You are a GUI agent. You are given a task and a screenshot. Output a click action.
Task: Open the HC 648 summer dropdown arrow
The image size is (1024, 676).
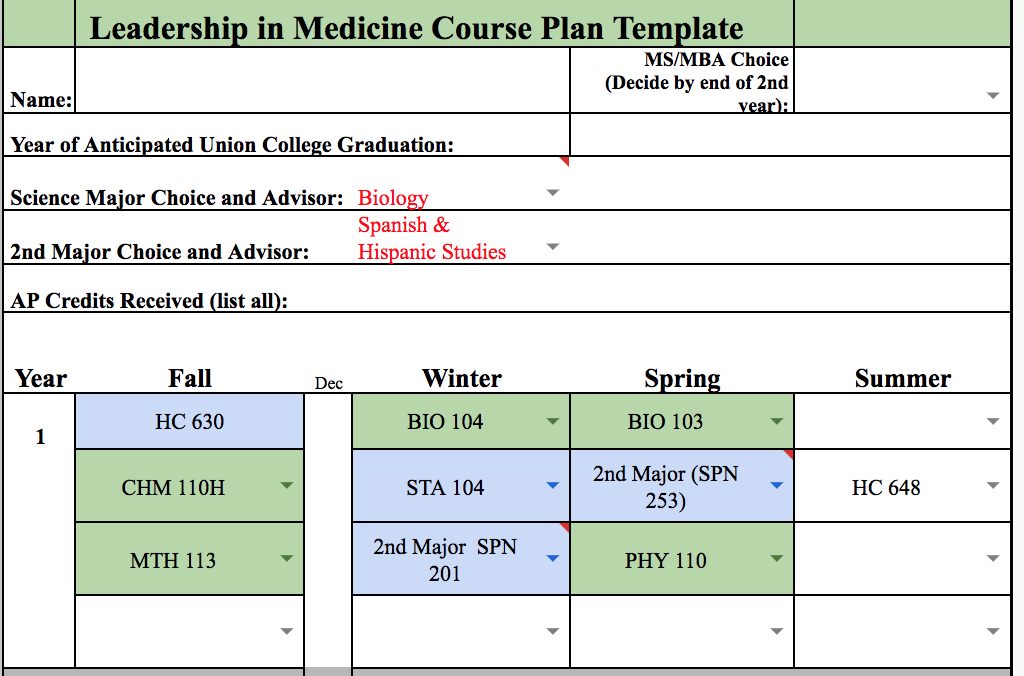[992, 487]
